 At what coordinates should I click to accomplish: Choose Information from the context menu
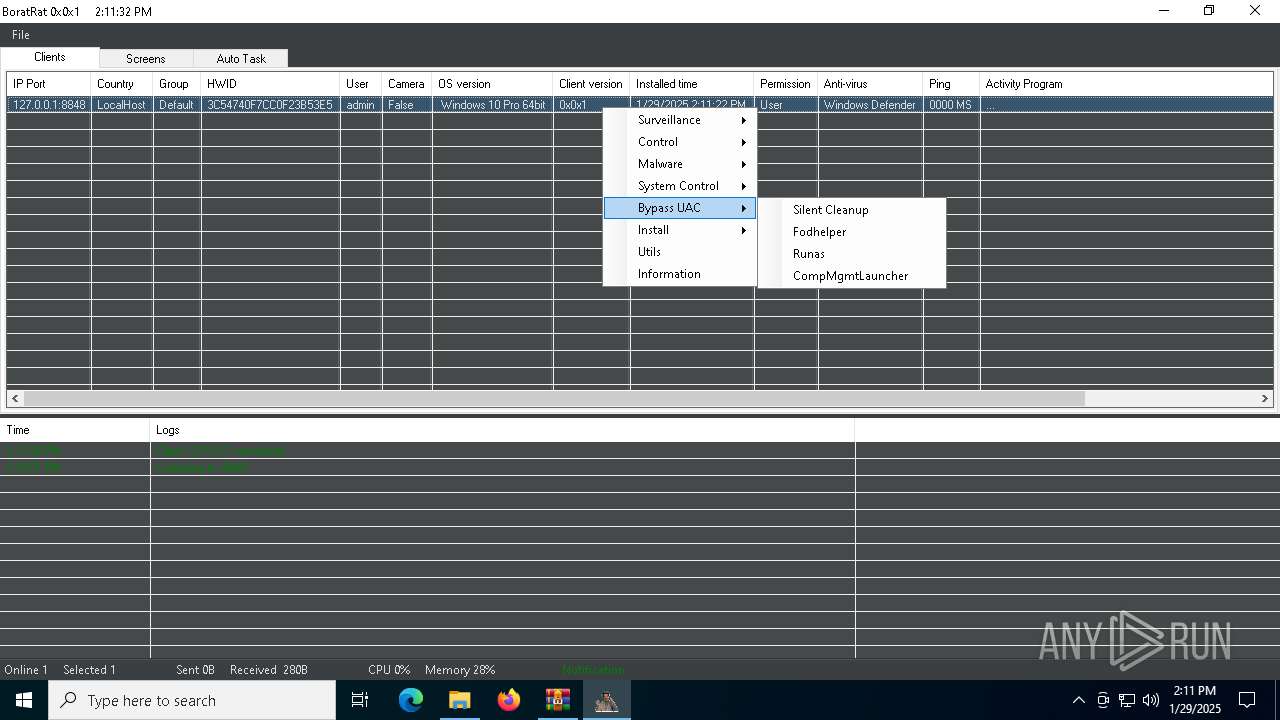pos(680,274)
